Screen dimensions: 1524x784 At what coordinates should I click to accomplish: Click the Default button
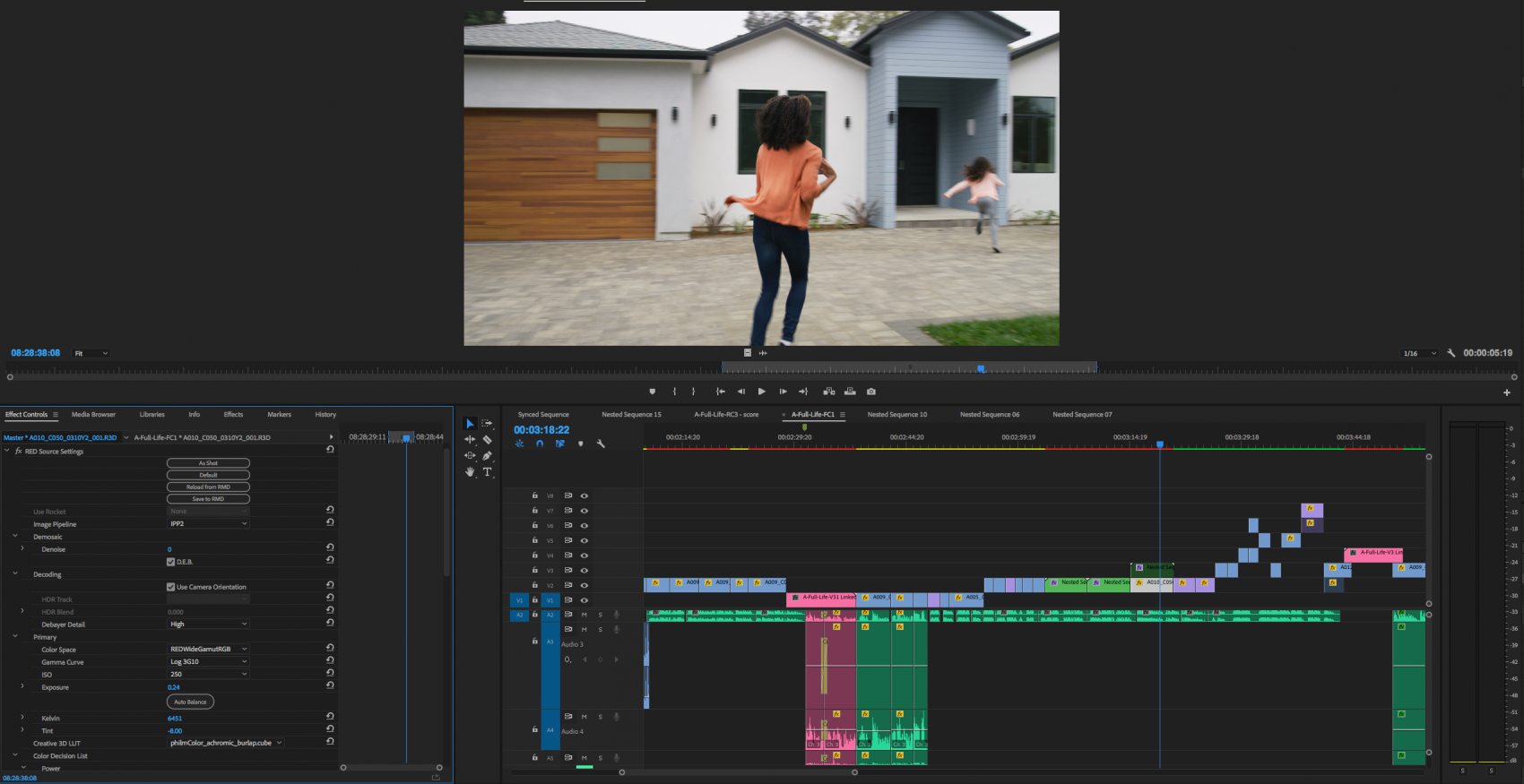click(208, 475)
